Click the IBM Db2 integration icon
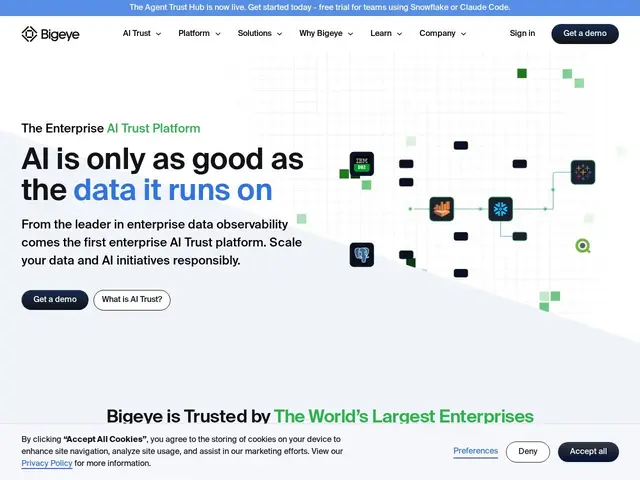The height and width of the screenshot is (480, 640). click(362, 164)
